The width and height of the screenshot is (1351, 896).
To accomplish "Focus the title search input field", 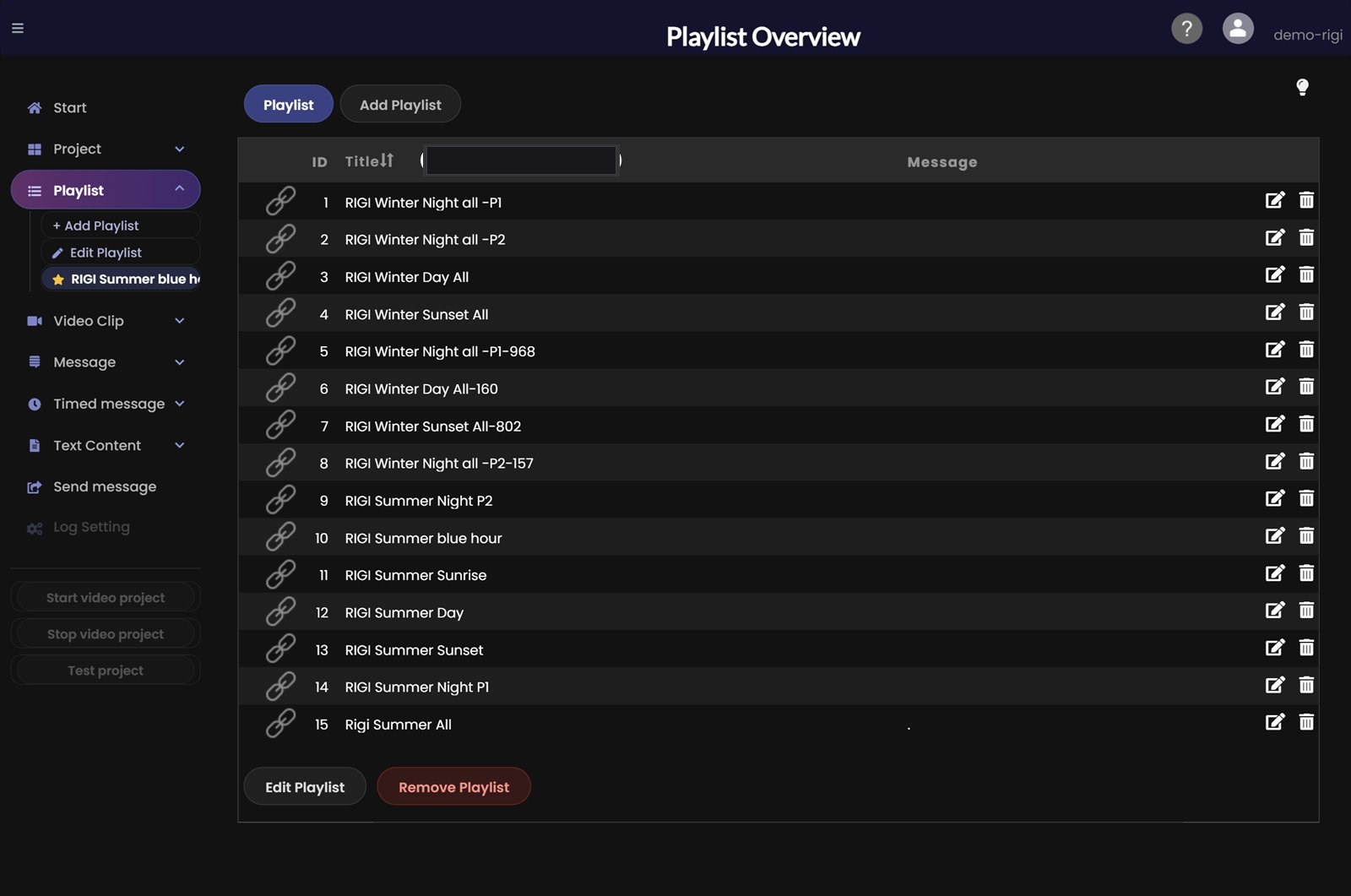I will click(x=521, y=160).
